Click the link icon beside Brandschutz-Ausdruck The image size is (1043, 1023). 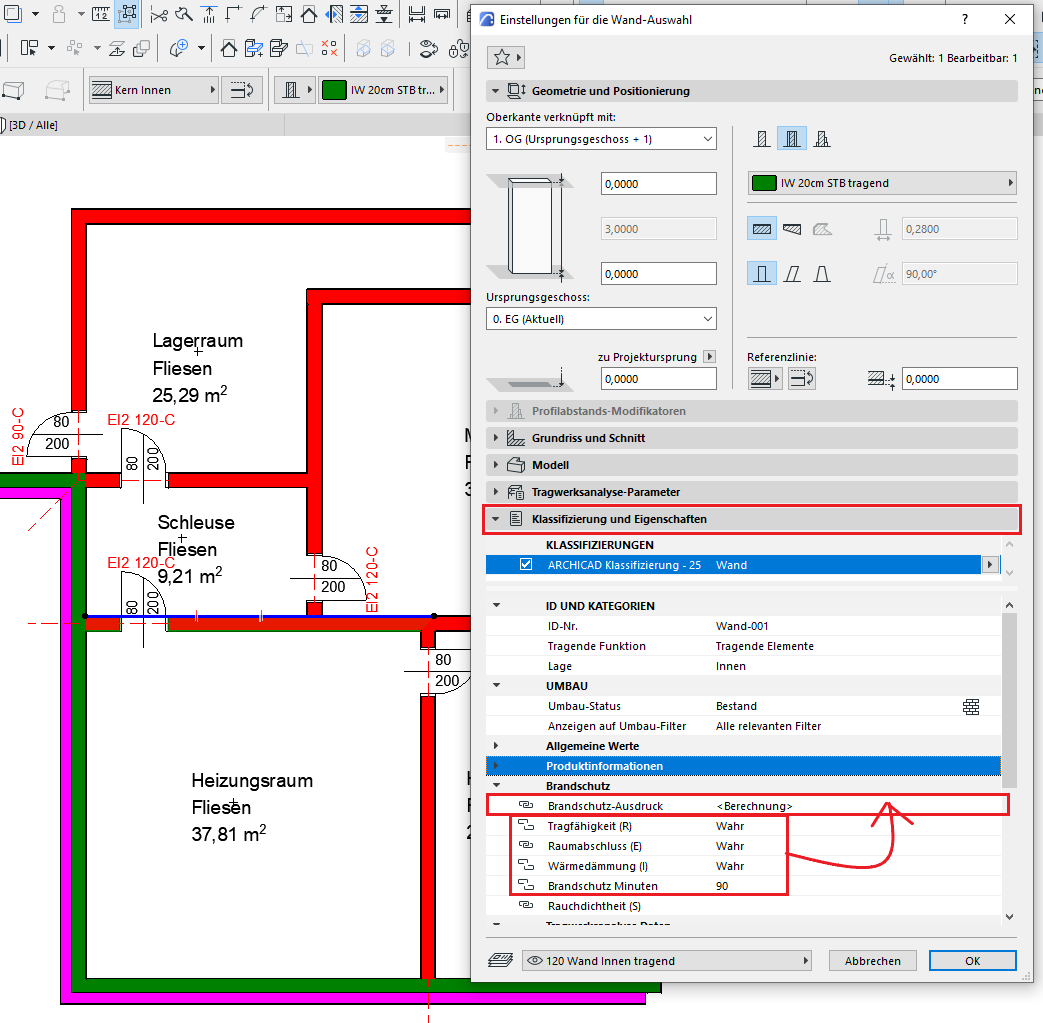click(x=525, y=806)
